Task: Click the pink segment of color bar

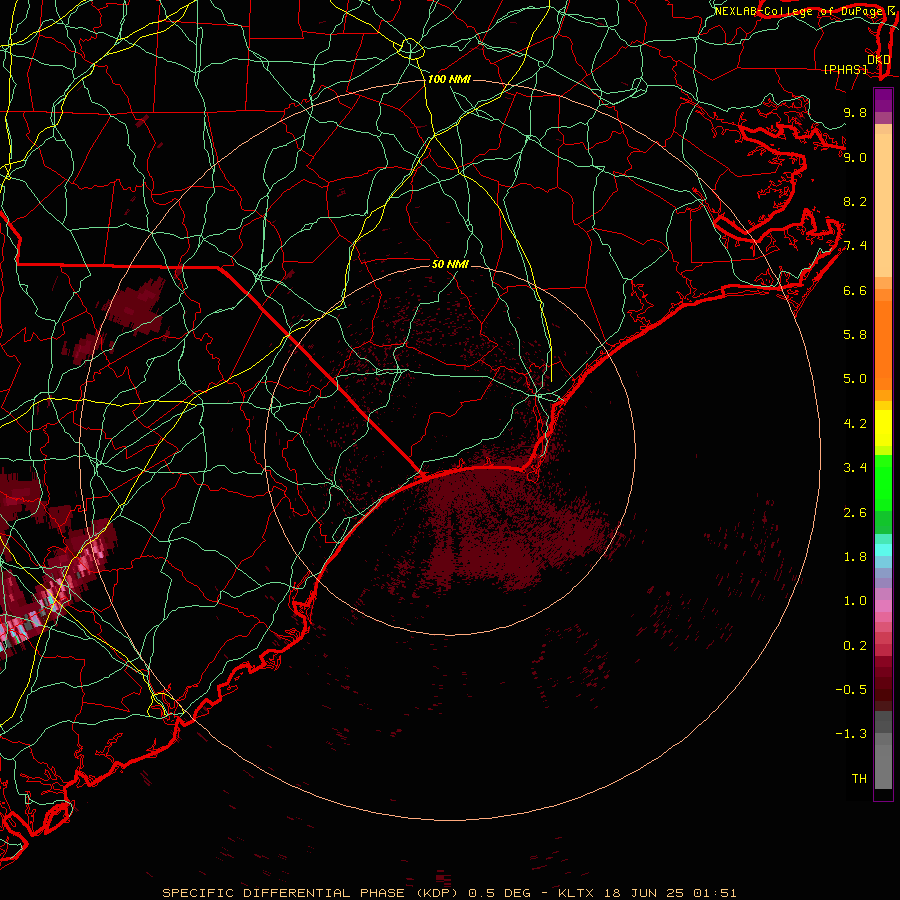Action: (883, 606)
